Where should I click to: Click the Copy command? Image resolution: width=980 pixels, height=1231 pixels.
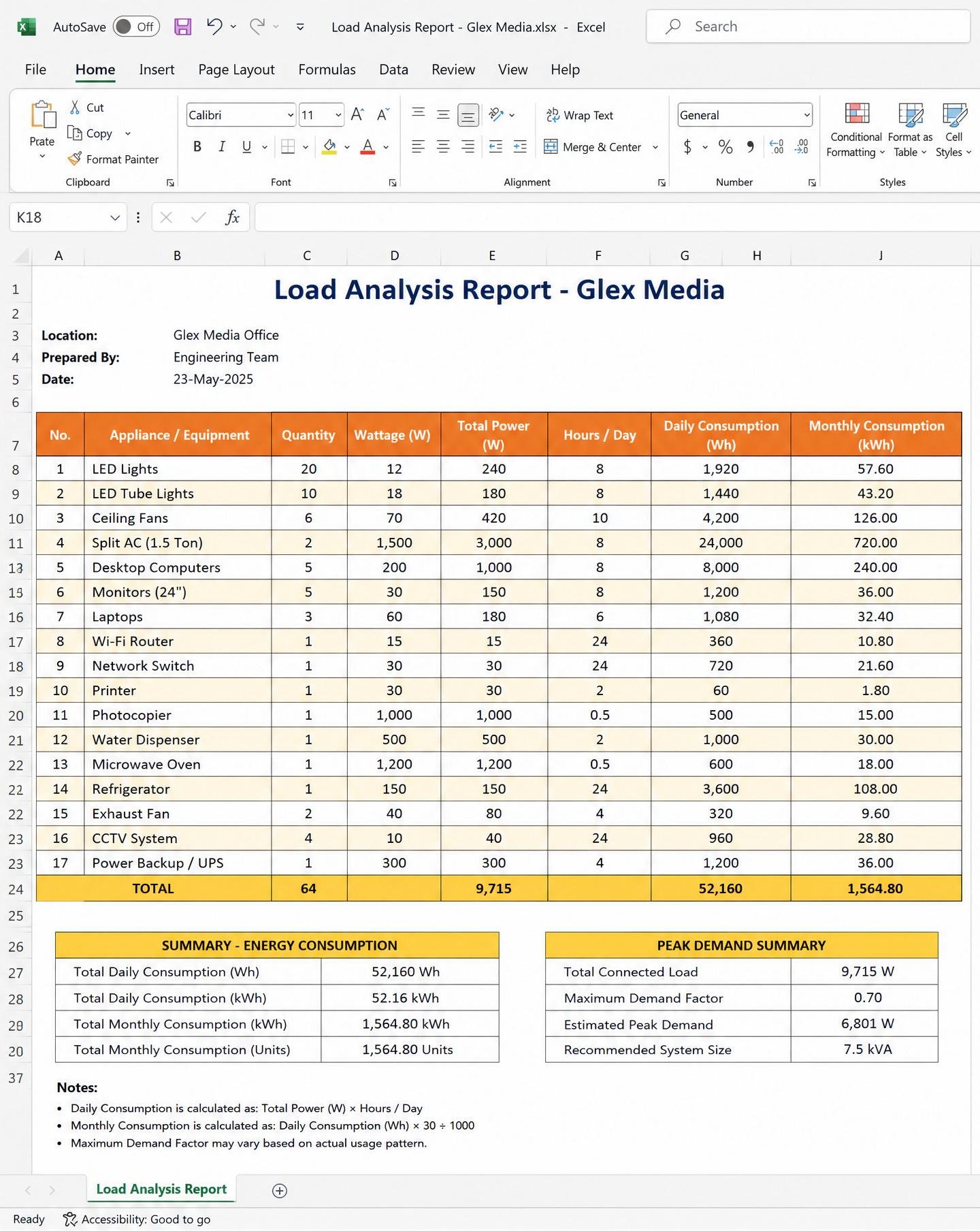pos(90,133)
